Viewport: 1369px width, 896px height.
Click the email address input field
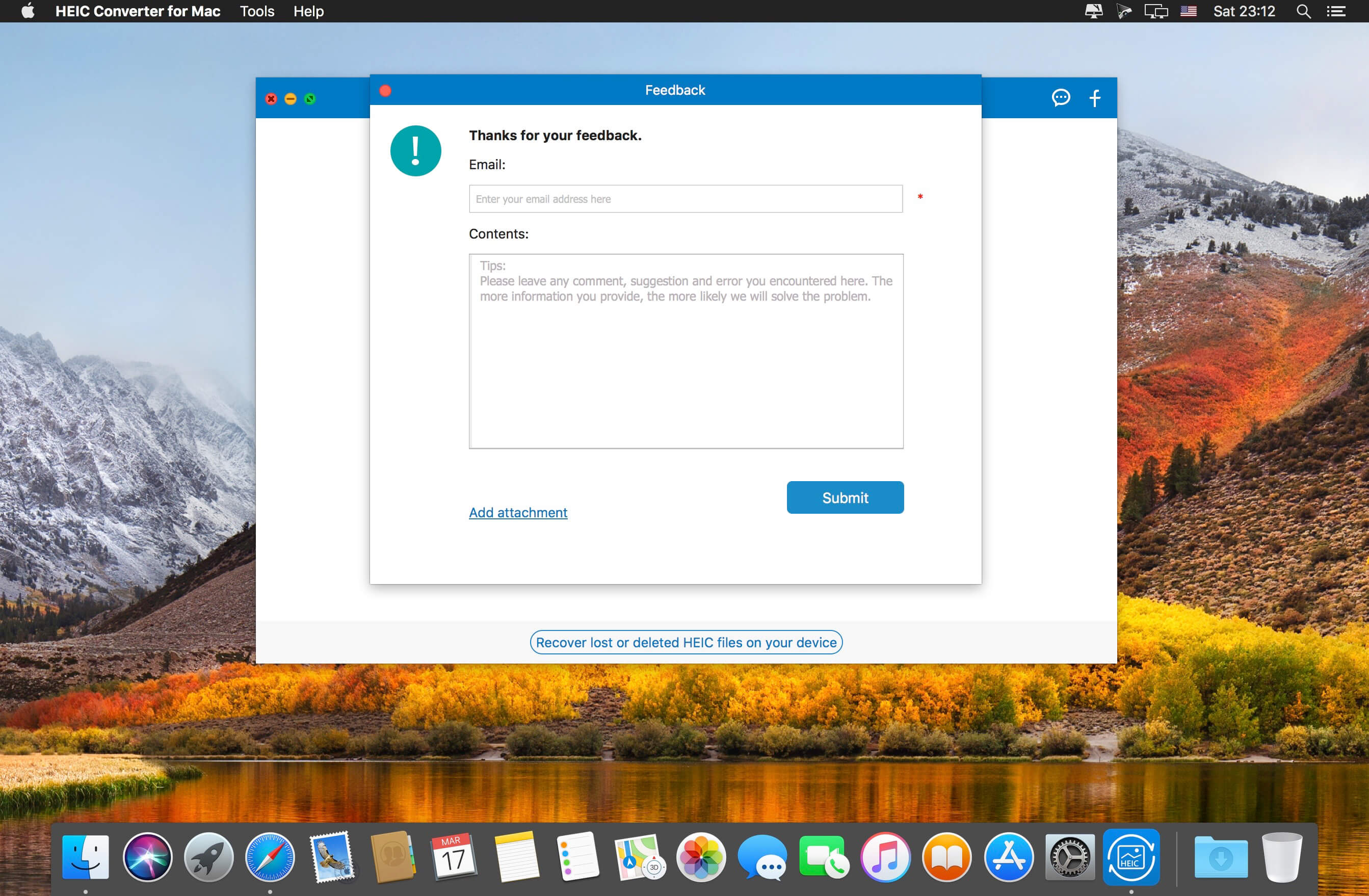point(686,199)
